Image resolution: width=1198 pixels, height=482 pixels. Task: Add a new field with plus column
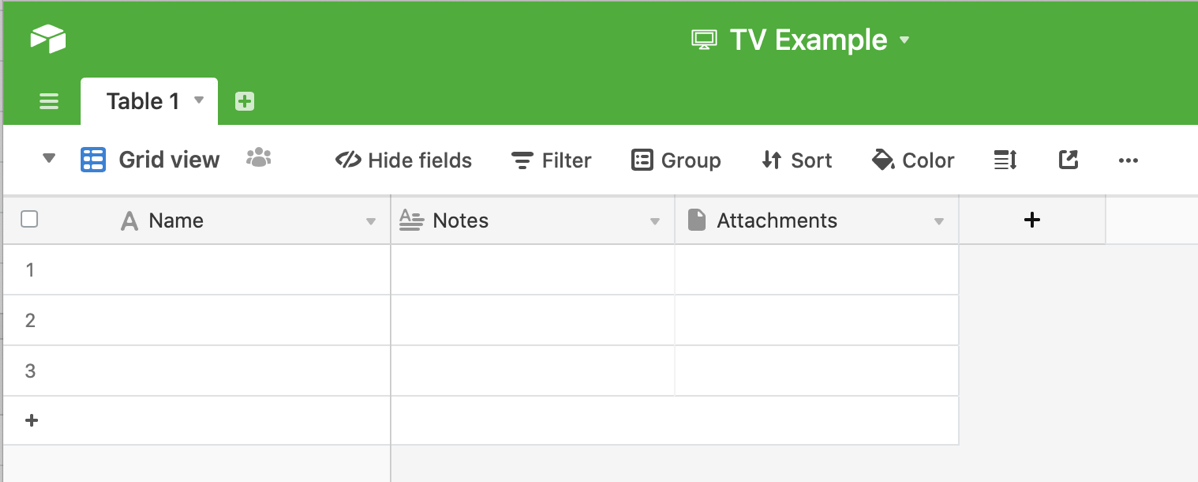[1032, 220]
